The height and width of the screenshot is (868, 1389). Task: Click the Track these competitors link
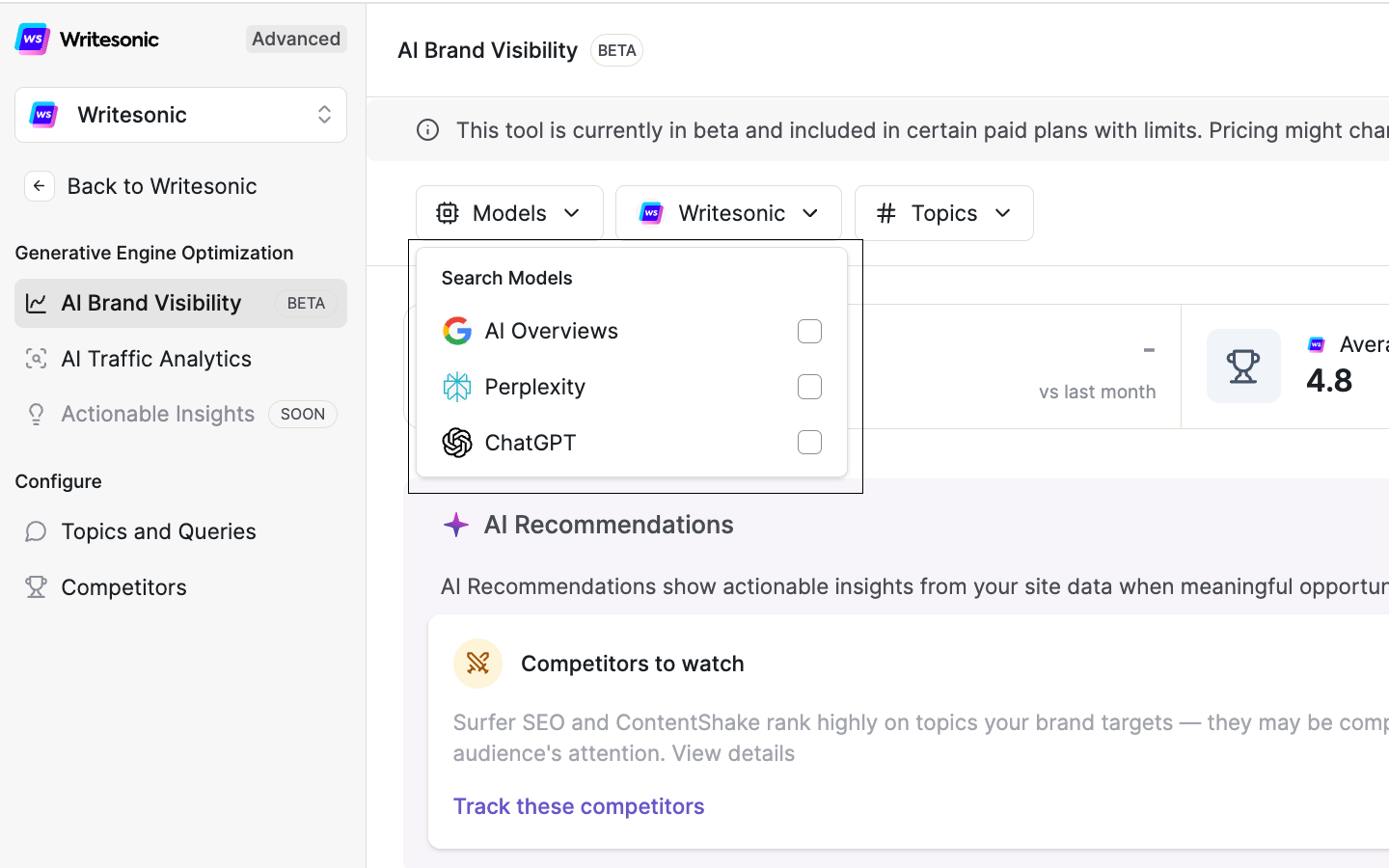coord(579,806)
